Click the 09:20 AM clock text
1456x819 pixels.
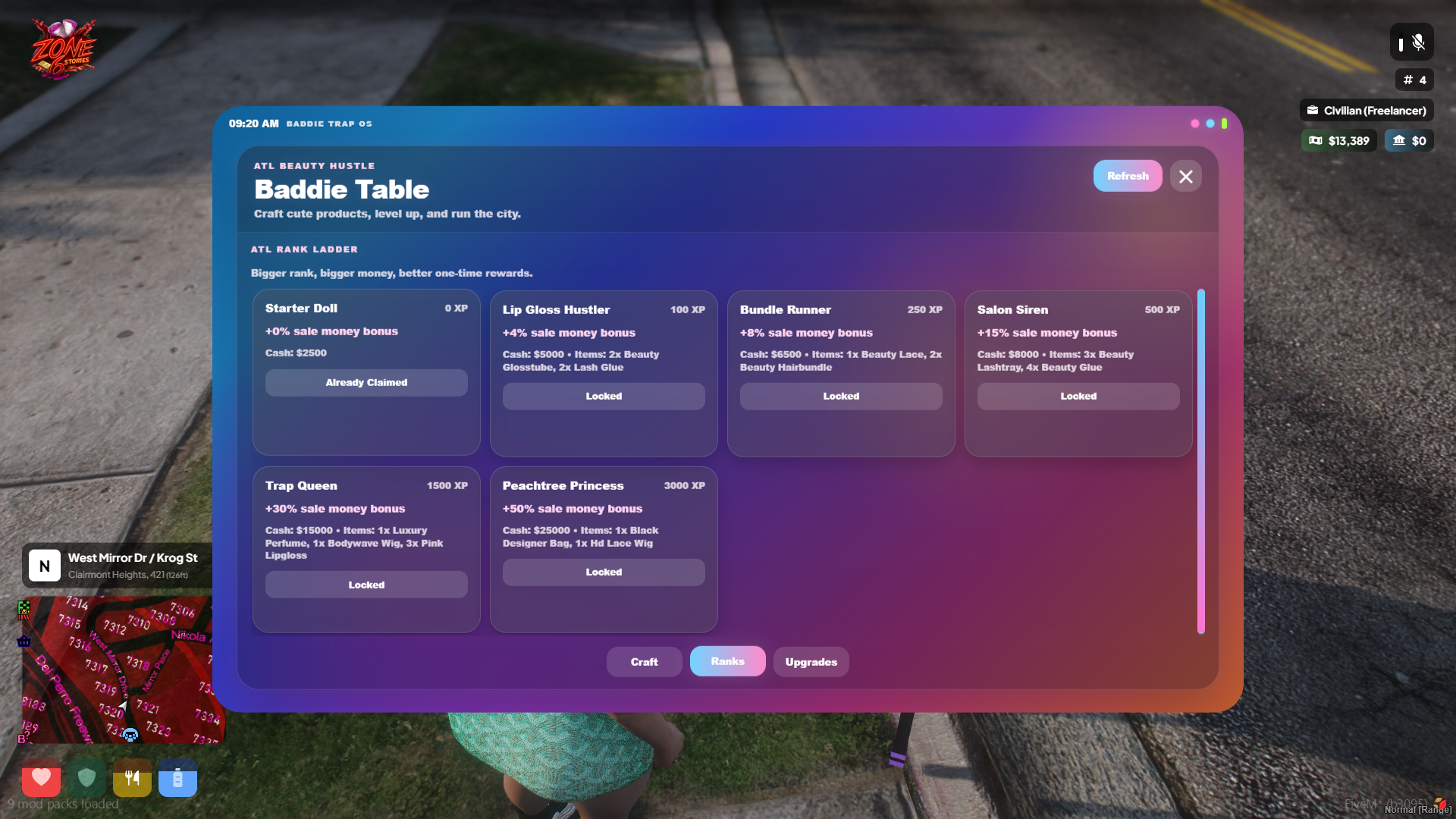(x=253, y=124)
